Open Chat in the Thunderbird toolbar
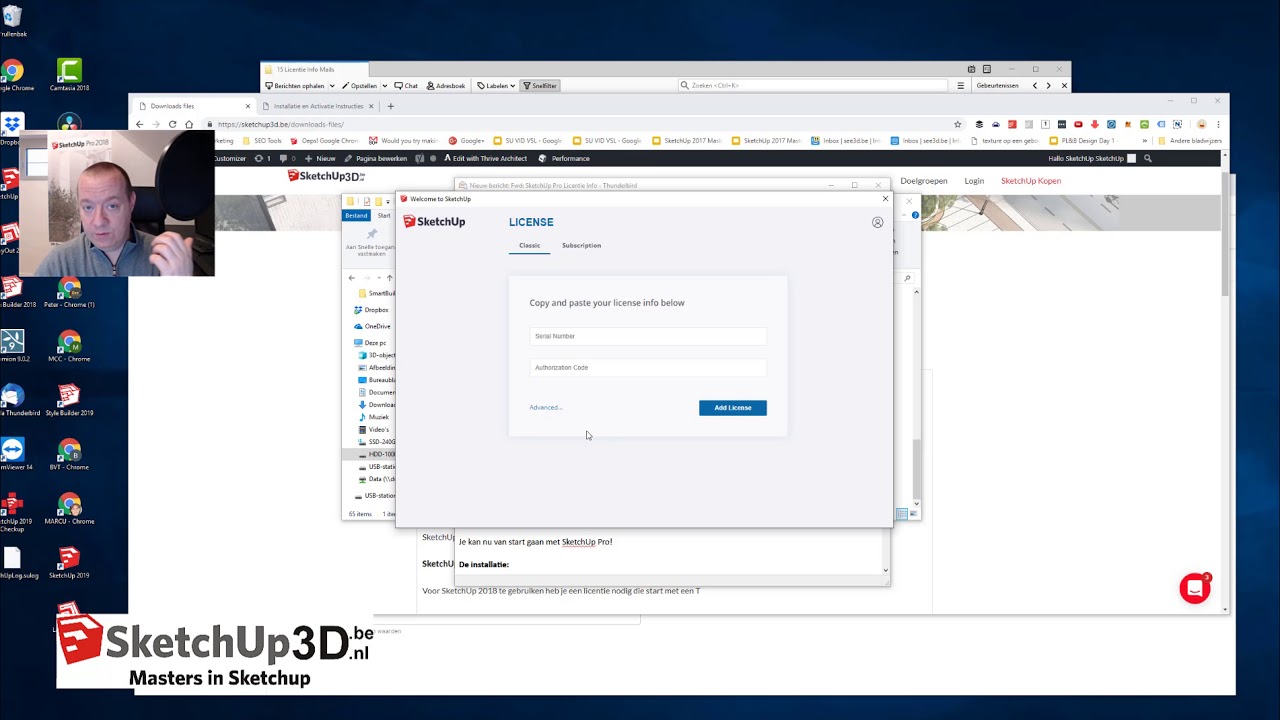 point(406,86)
